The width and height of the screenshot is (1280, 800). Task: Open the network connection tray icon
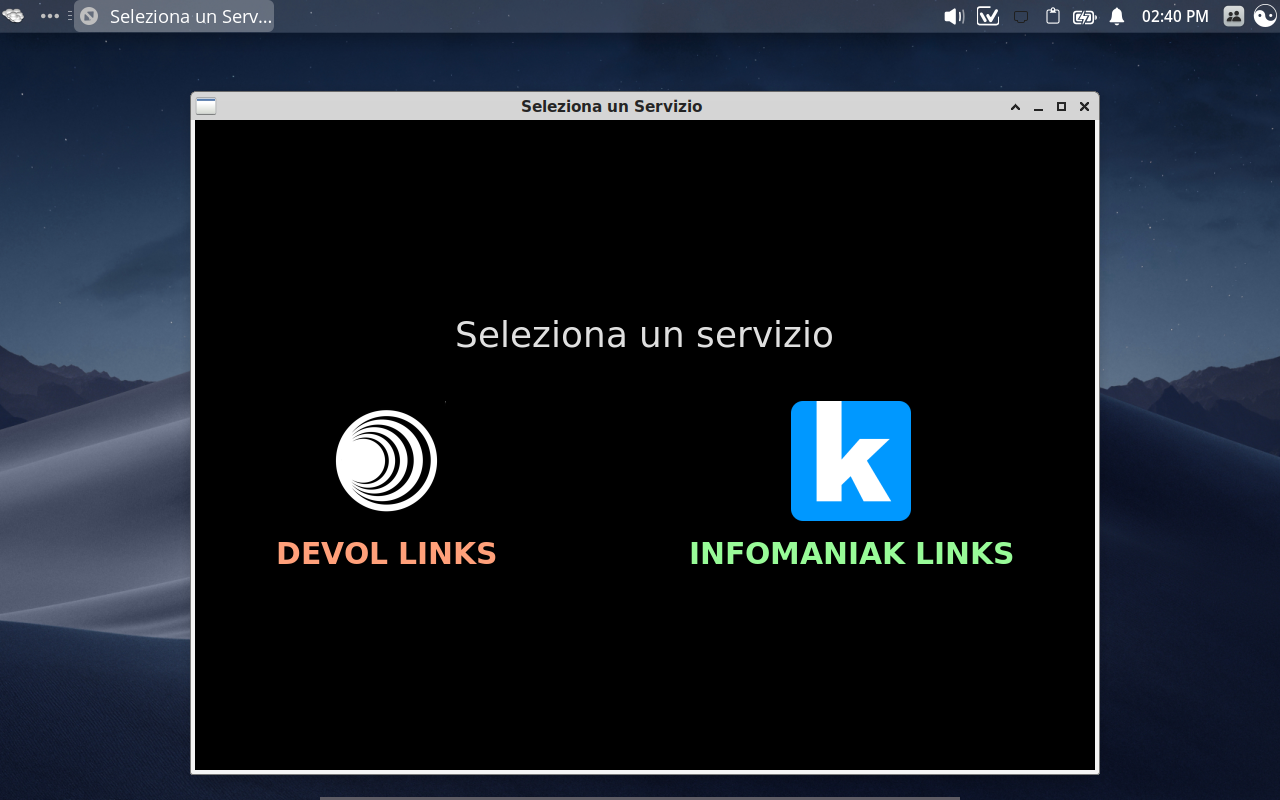[x=1021, y=16]
